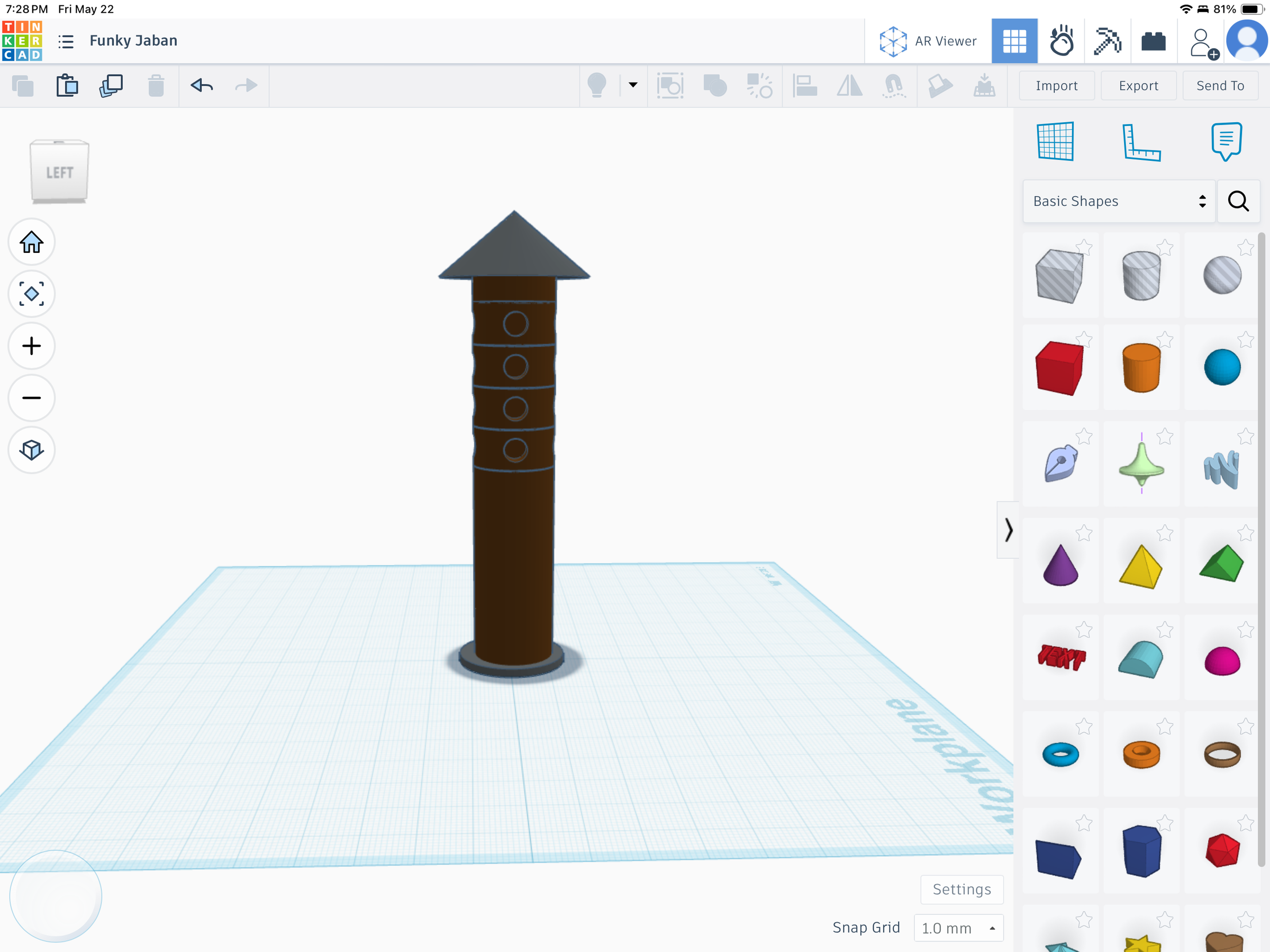The height and width of the screenshot is (952, 1270).
Task: Click Fit all in view
Action: click(x=32, y=294)
